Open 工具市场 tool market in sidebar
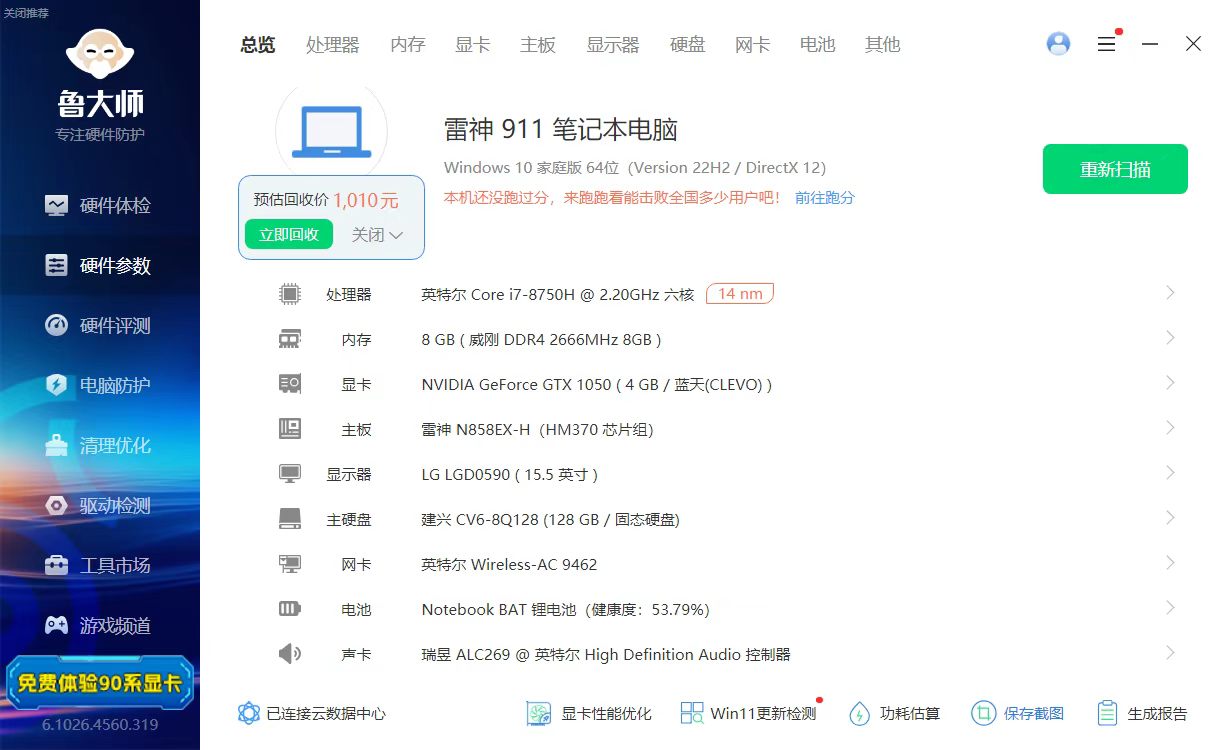Screen dimensions: 1225x750 point(100,566)
